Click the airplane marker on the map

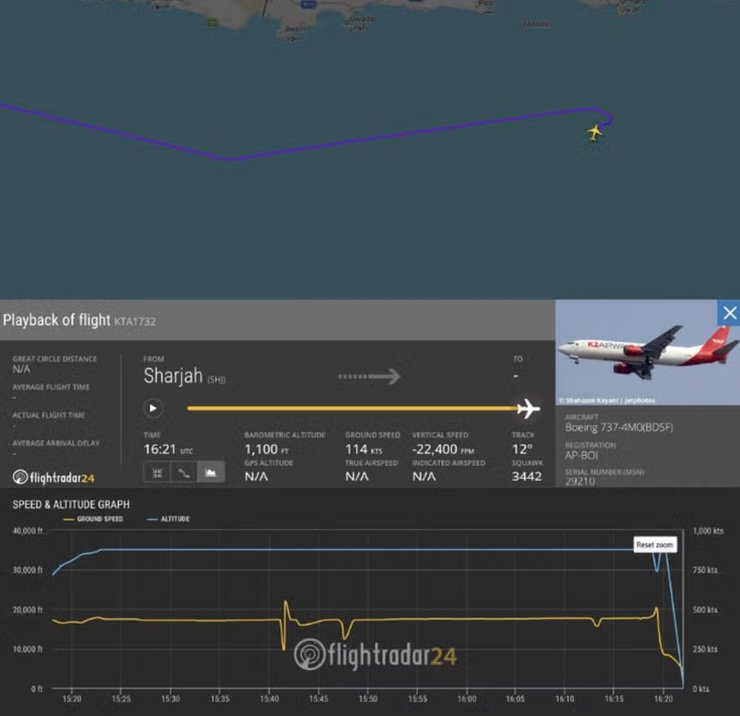point(595,133)
